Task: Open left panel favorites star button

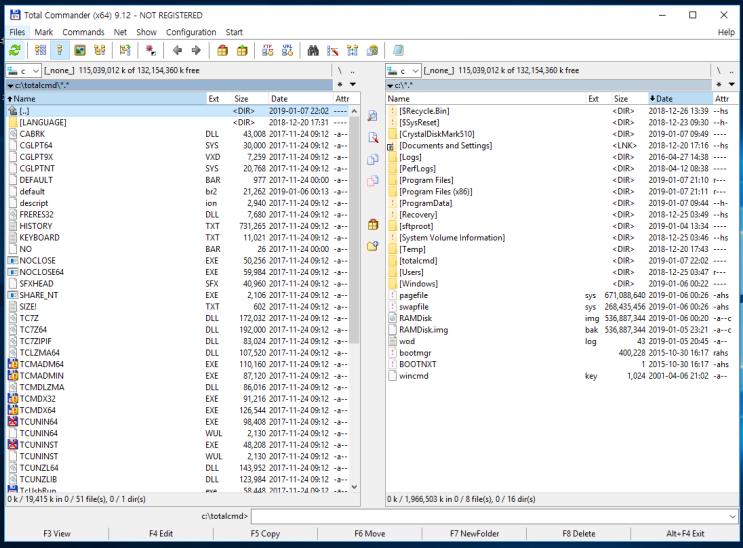Action: click(340, 84)
